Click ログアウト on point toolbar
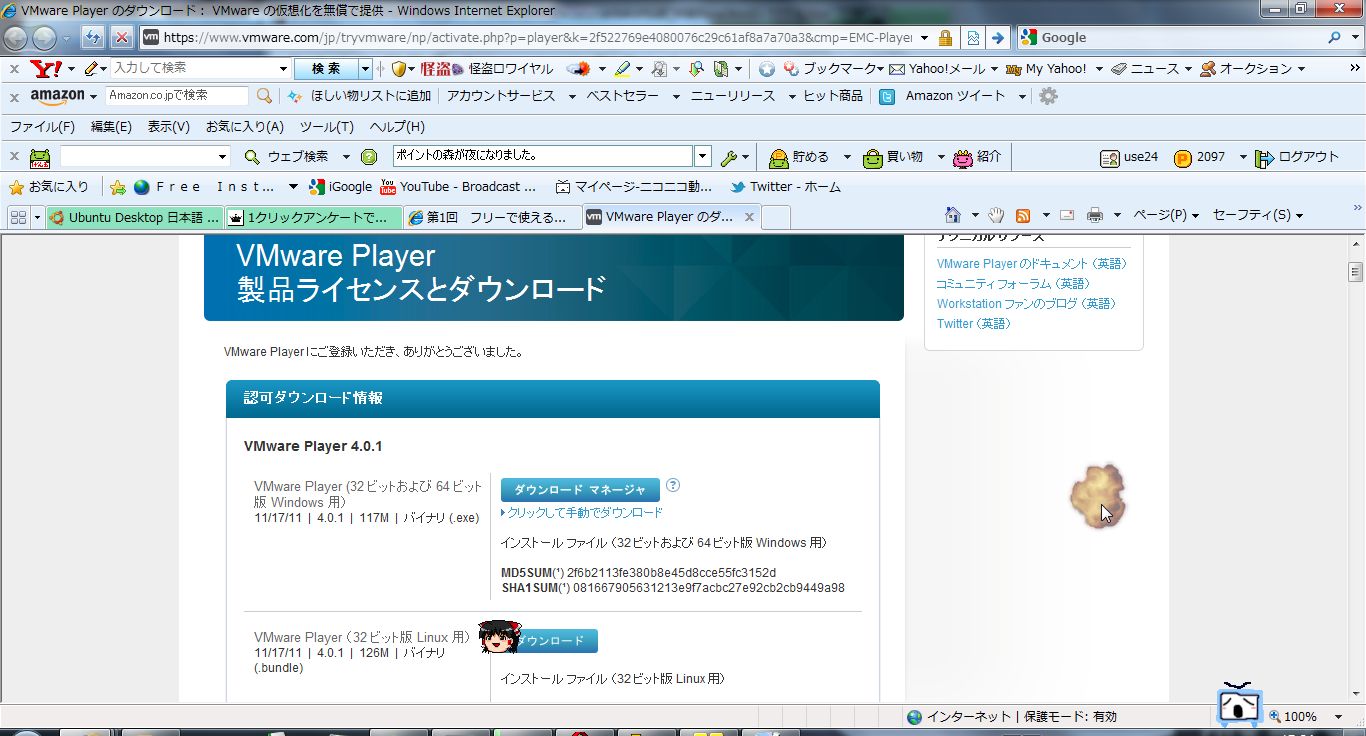Viewport: 1366px width, 736px height. pyautogui.click(x=1297, y=157)
